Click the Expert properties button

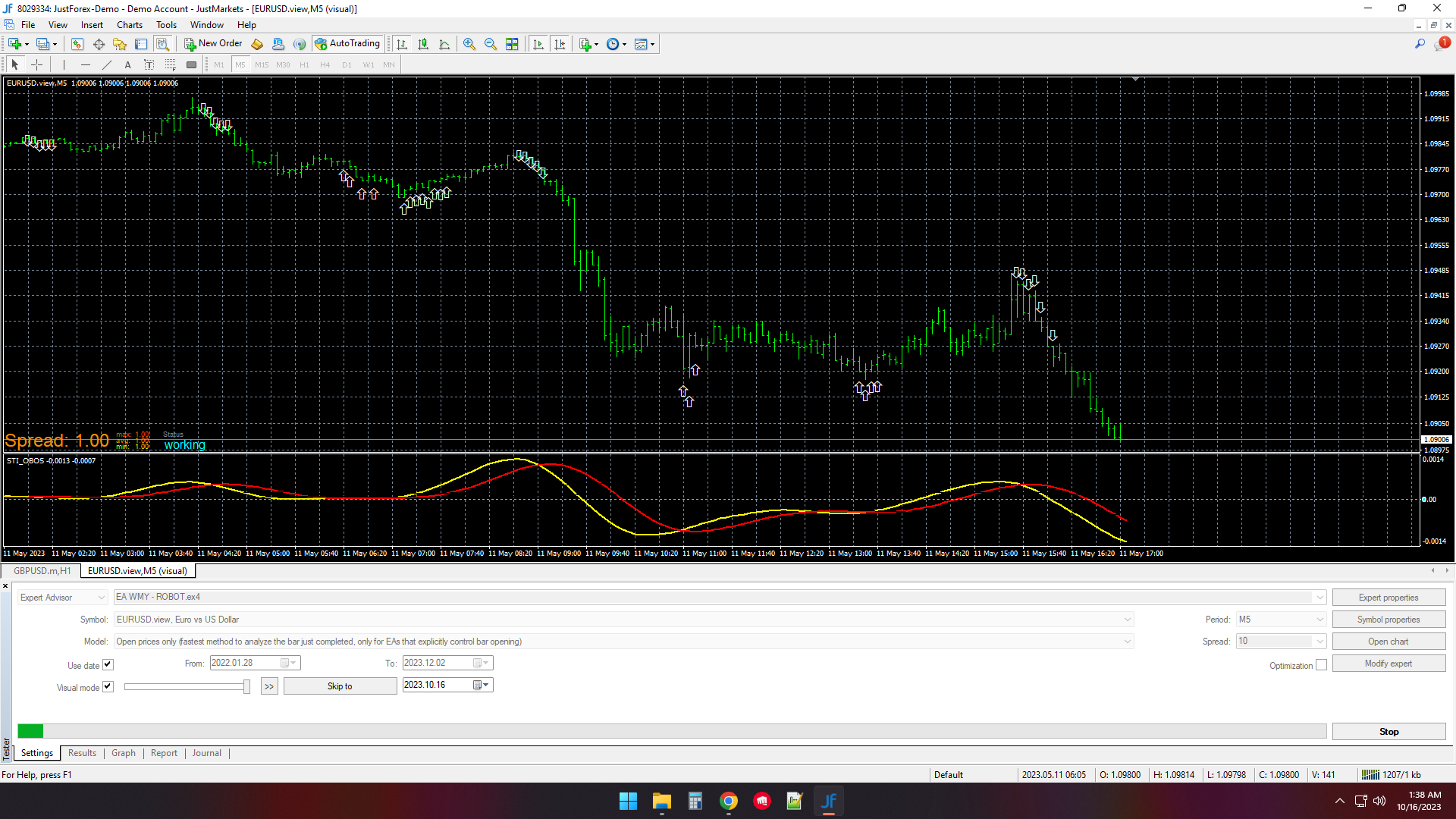pyautogui.click(x=1389, y=598)
